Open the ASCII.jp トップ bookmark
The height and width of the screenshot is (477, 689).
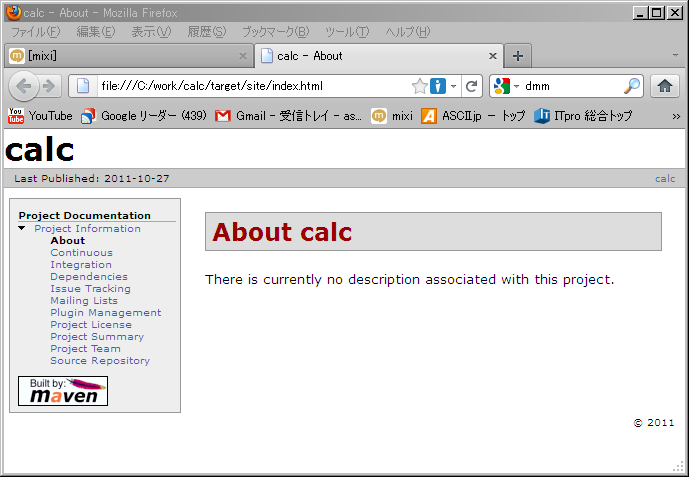(473, 116)
